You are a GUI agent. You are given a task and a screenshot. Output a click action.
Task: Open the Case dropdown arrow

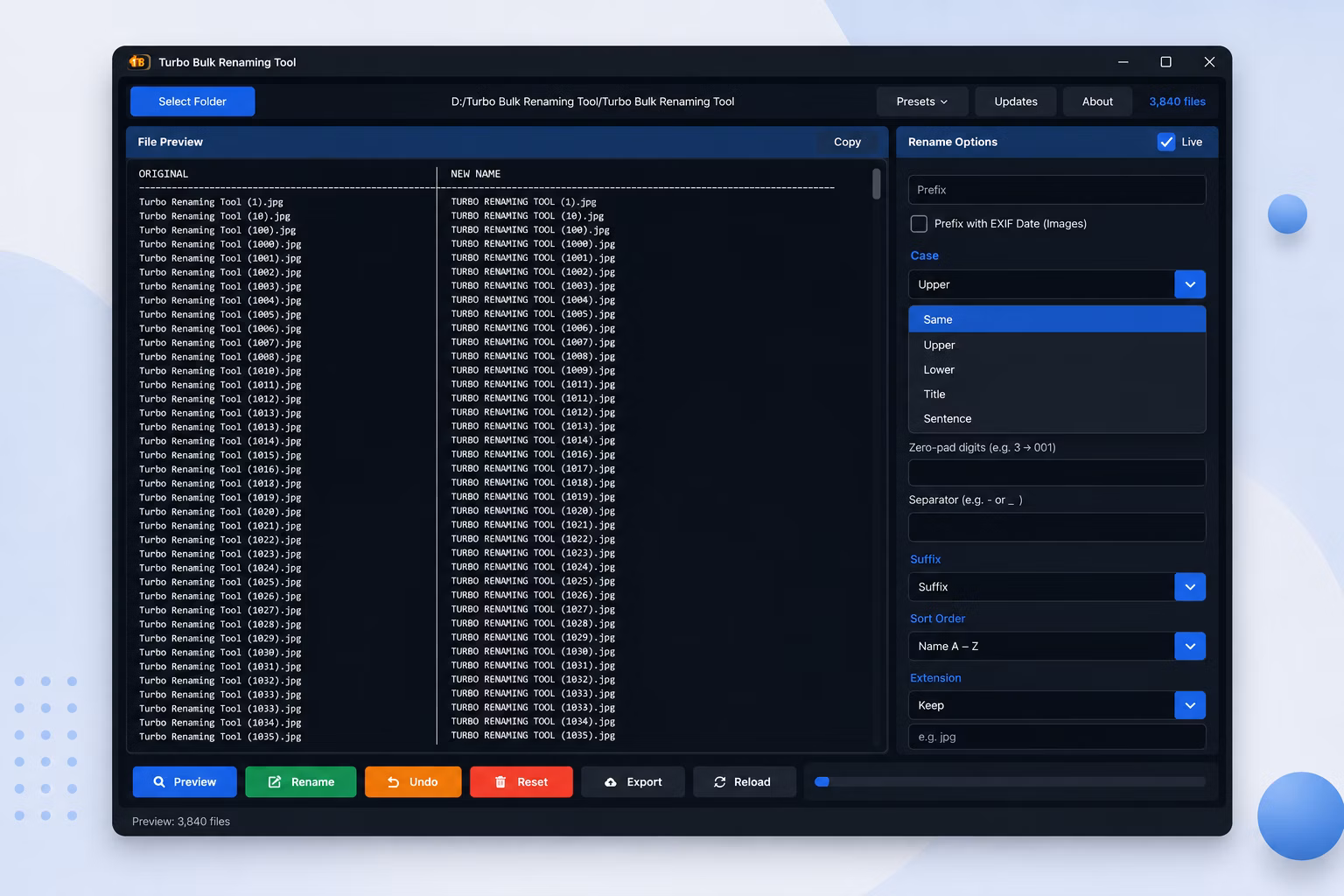pos(1190,284)
